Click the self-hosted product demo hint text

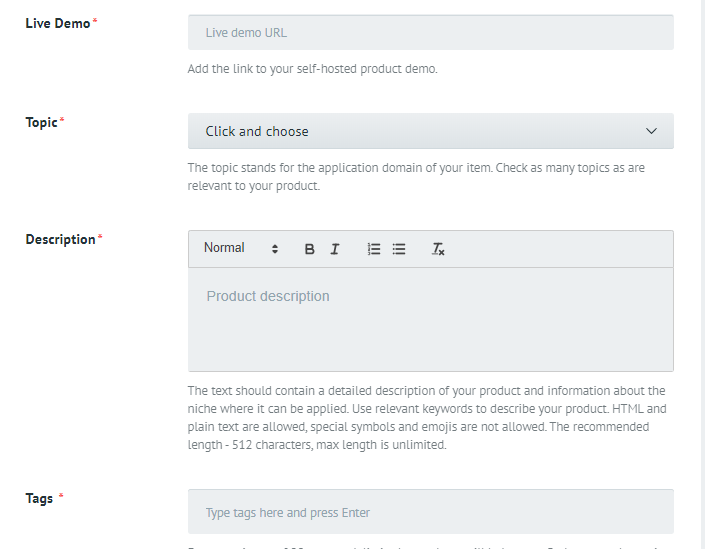pos(312,69)
